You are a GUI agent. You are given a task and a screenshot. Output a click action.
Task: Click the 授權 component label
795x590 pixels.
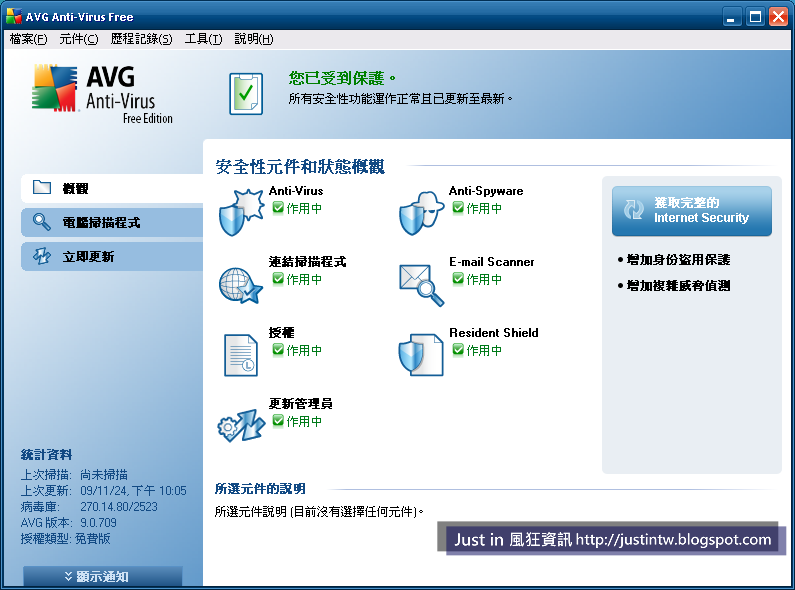(281, 333)
